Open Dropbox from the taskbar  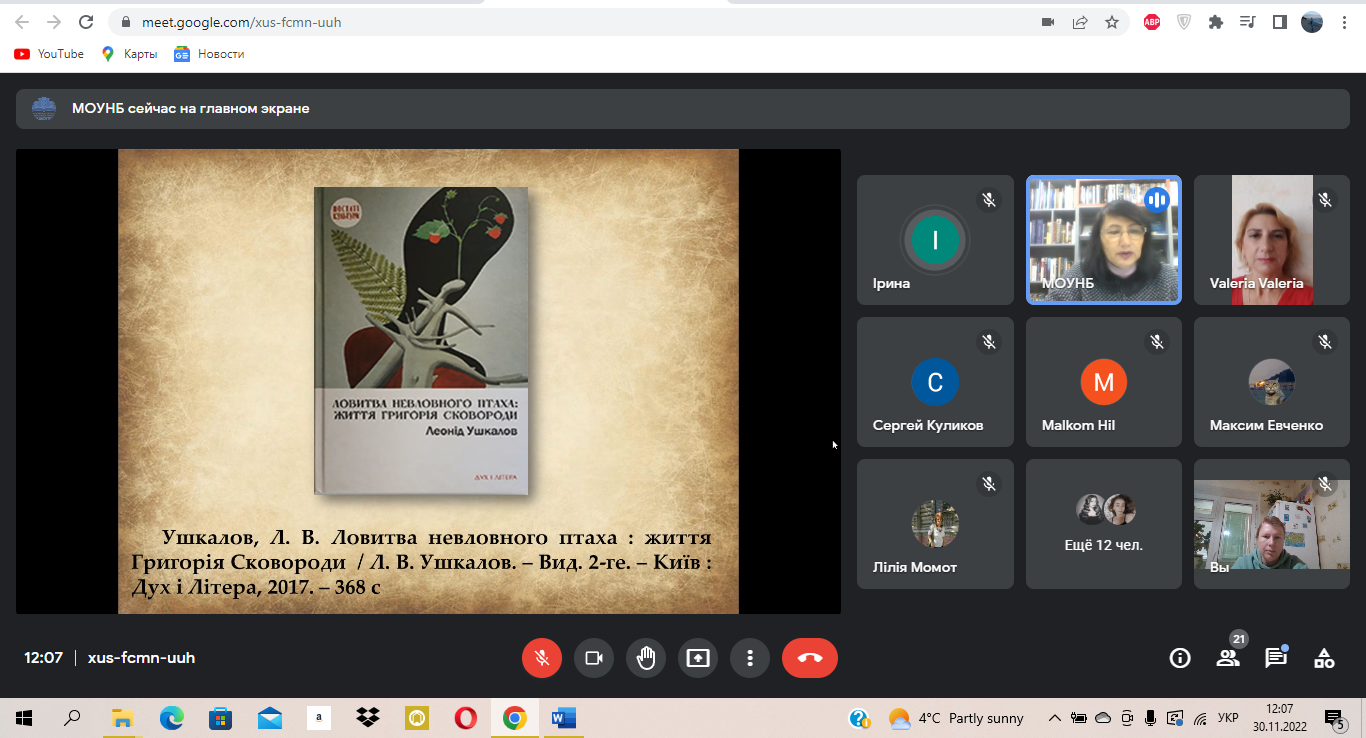(x=367, y=718)
